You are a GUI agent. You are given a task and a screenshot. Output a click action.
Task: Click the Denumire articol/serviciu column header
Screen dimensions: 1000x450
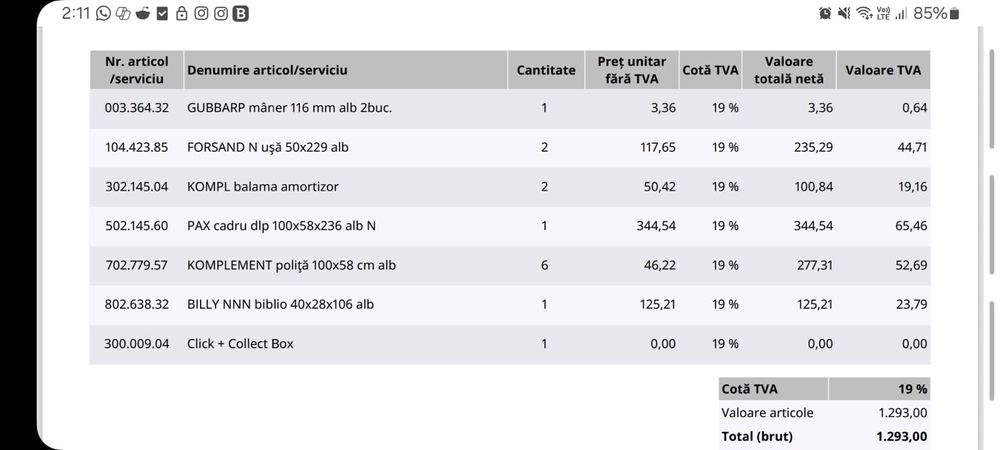[x=267, y=70]
